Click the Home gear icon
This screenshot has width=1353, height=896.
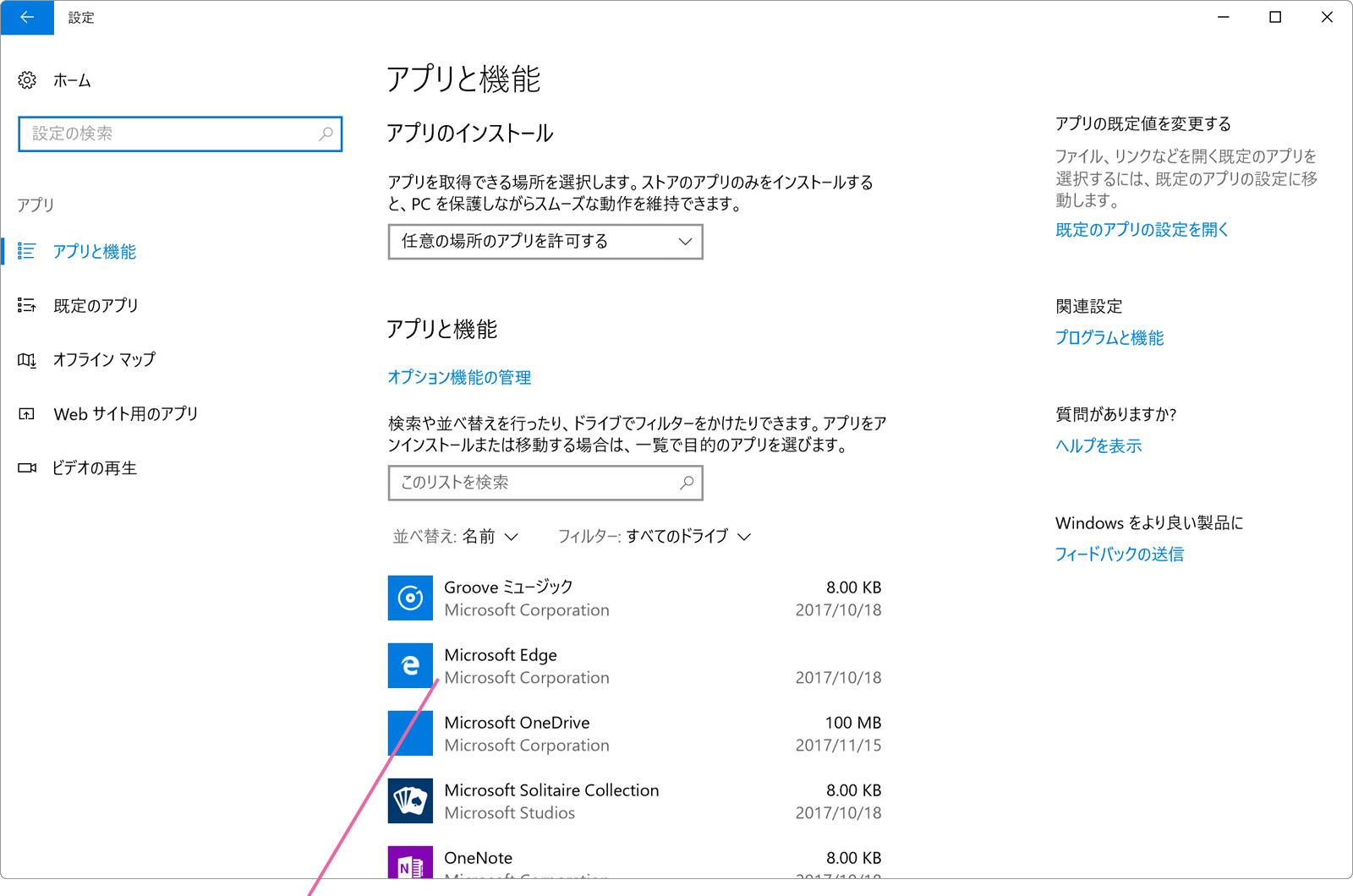(x=27, y=80)
